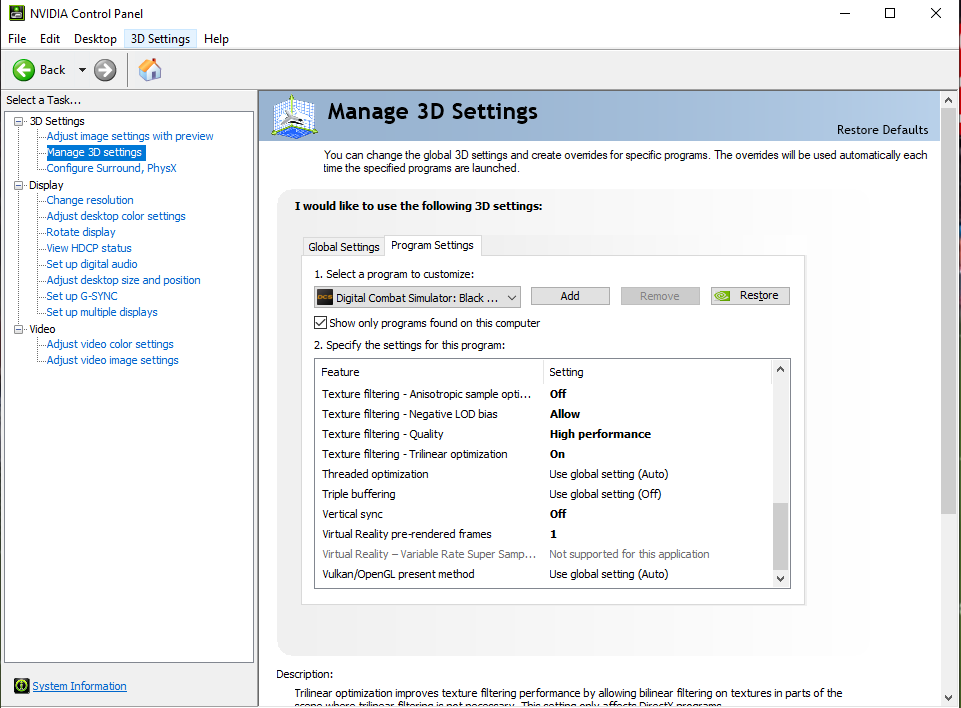Select Adjust image settings with preview
961x708 pixels.
point(130,136)
